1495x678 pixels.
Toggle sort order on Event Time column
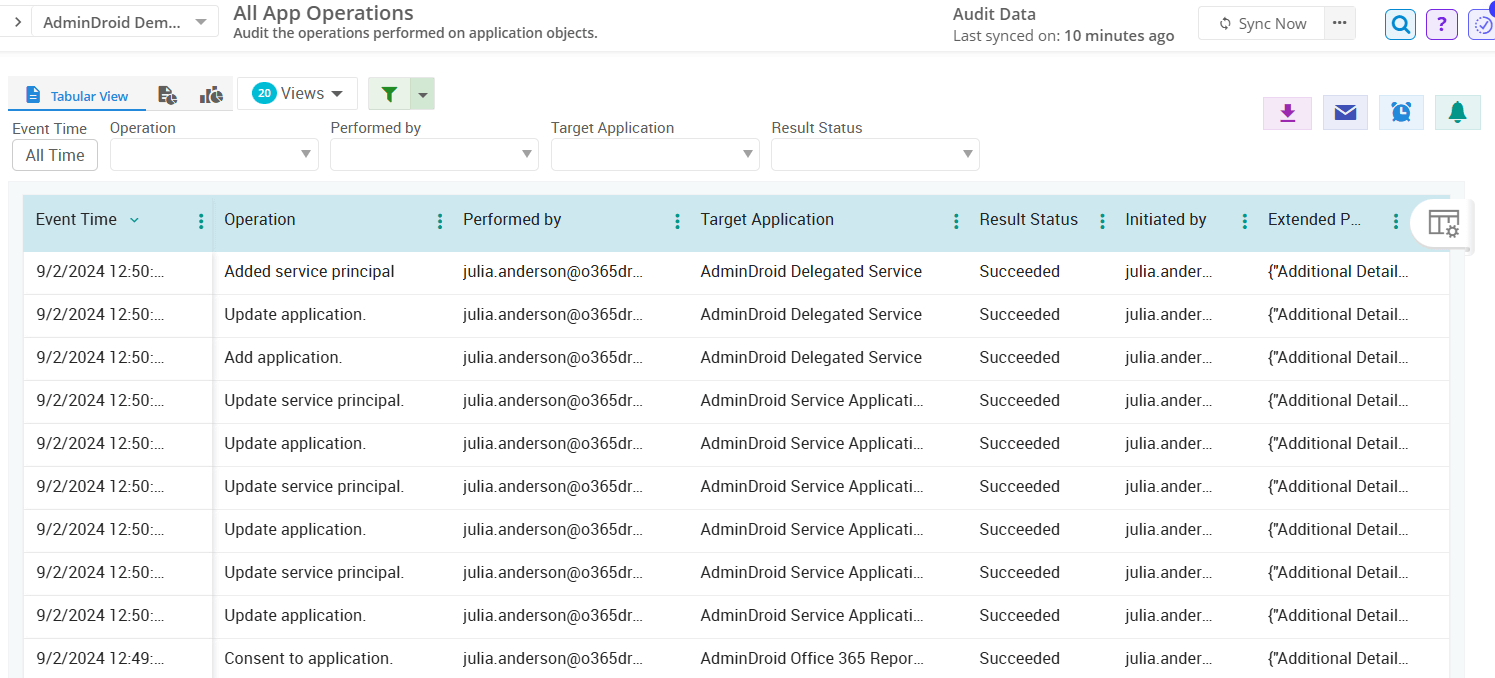[133, 219]
